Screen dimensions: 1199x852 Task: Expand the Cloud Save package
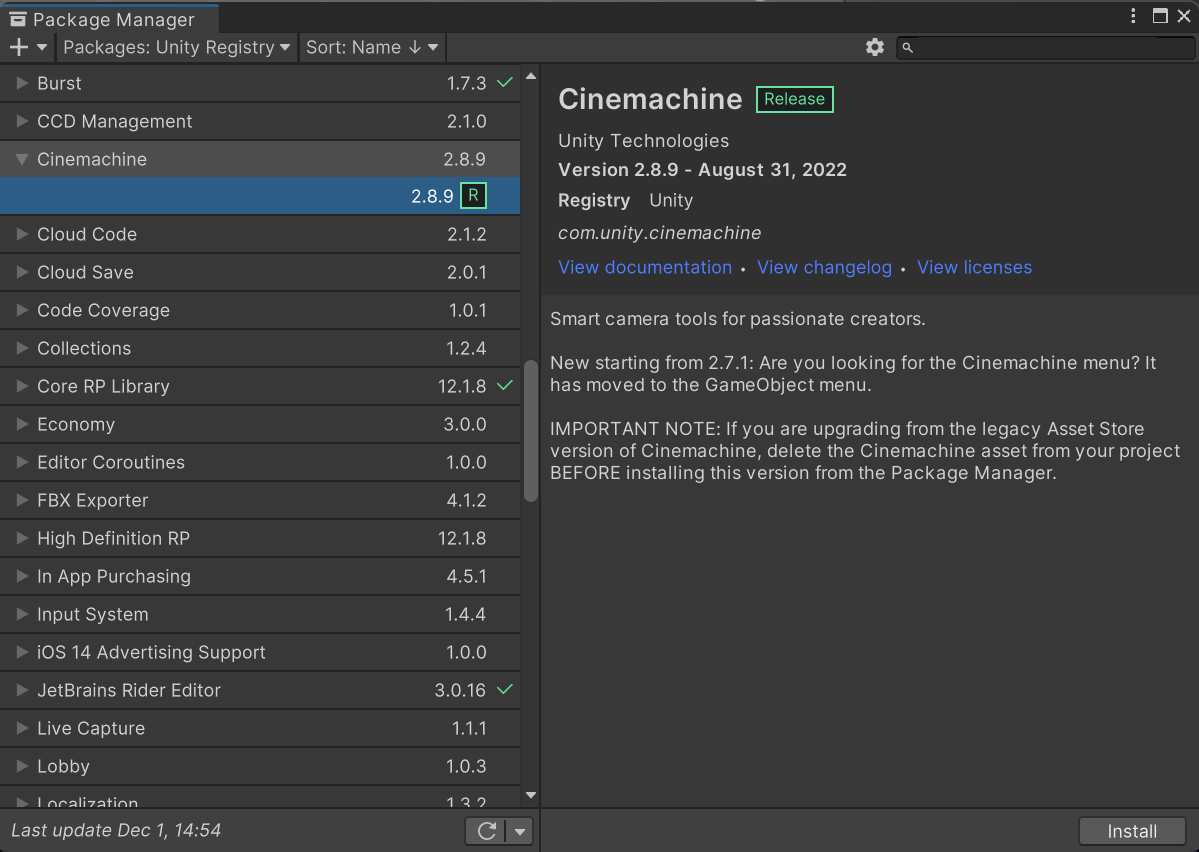pyautogui.click(x=22, y=272)
